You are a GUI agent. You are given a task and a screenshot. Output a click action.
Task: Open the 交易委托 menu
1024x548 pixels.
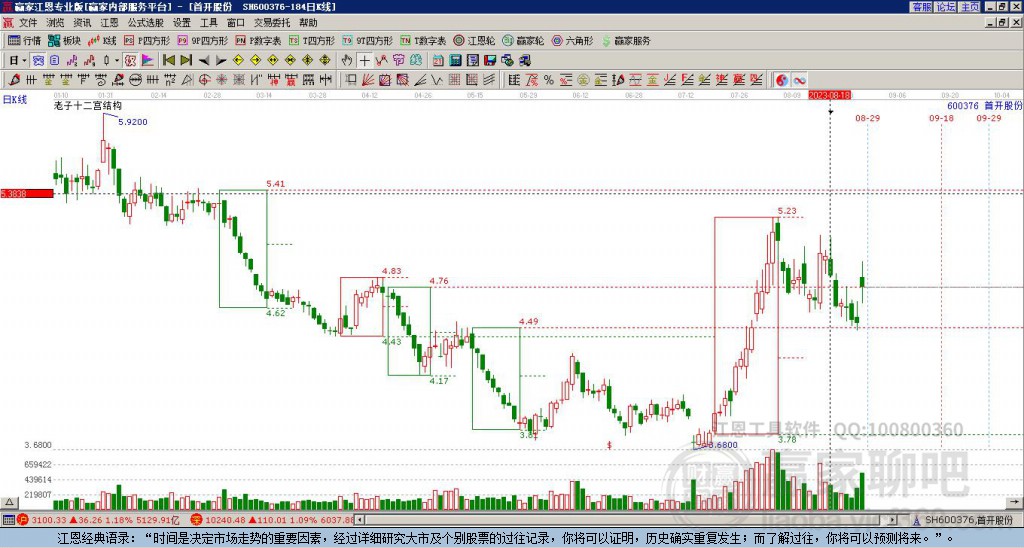tap(272, 23)
